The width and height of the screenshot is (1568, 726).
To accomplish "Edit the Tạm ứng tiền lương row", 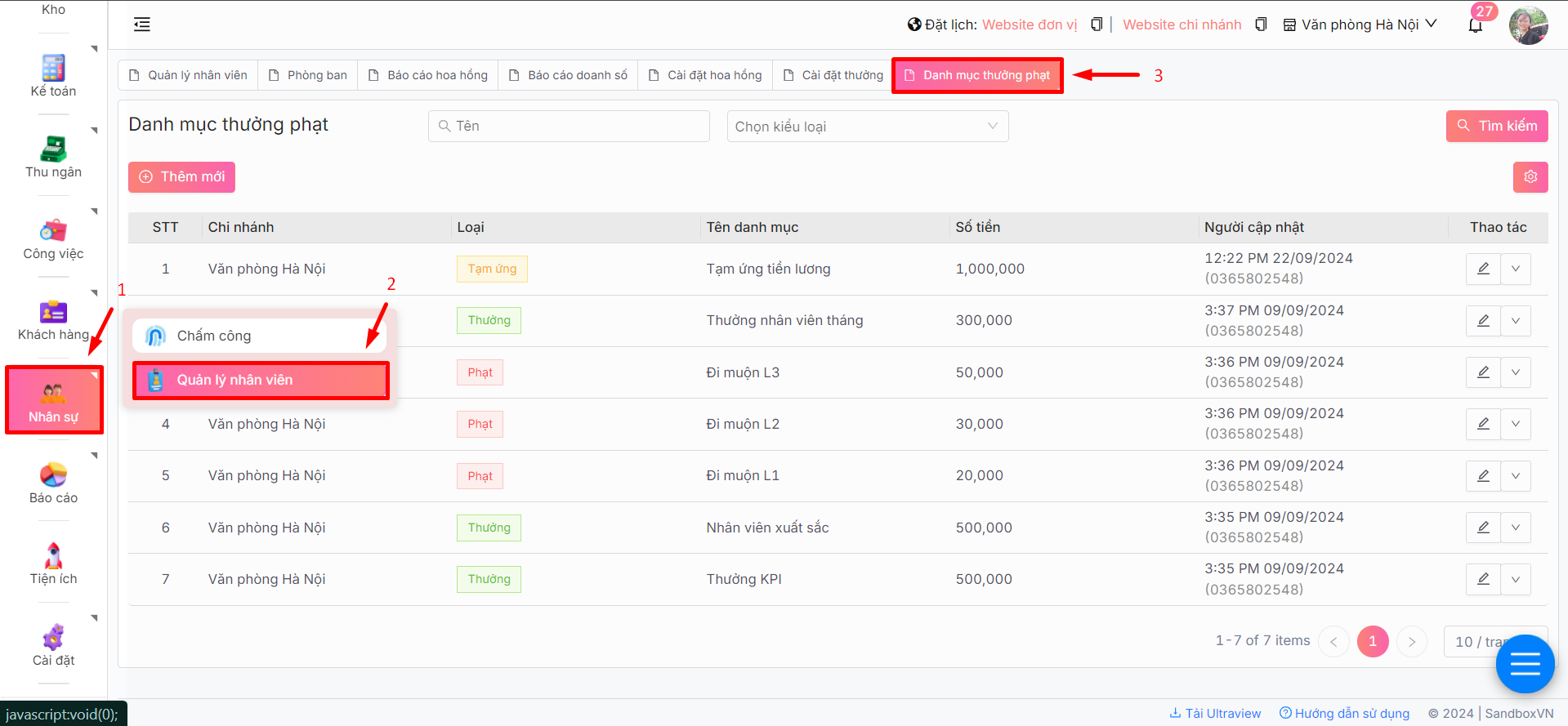I will point(1482,269).
